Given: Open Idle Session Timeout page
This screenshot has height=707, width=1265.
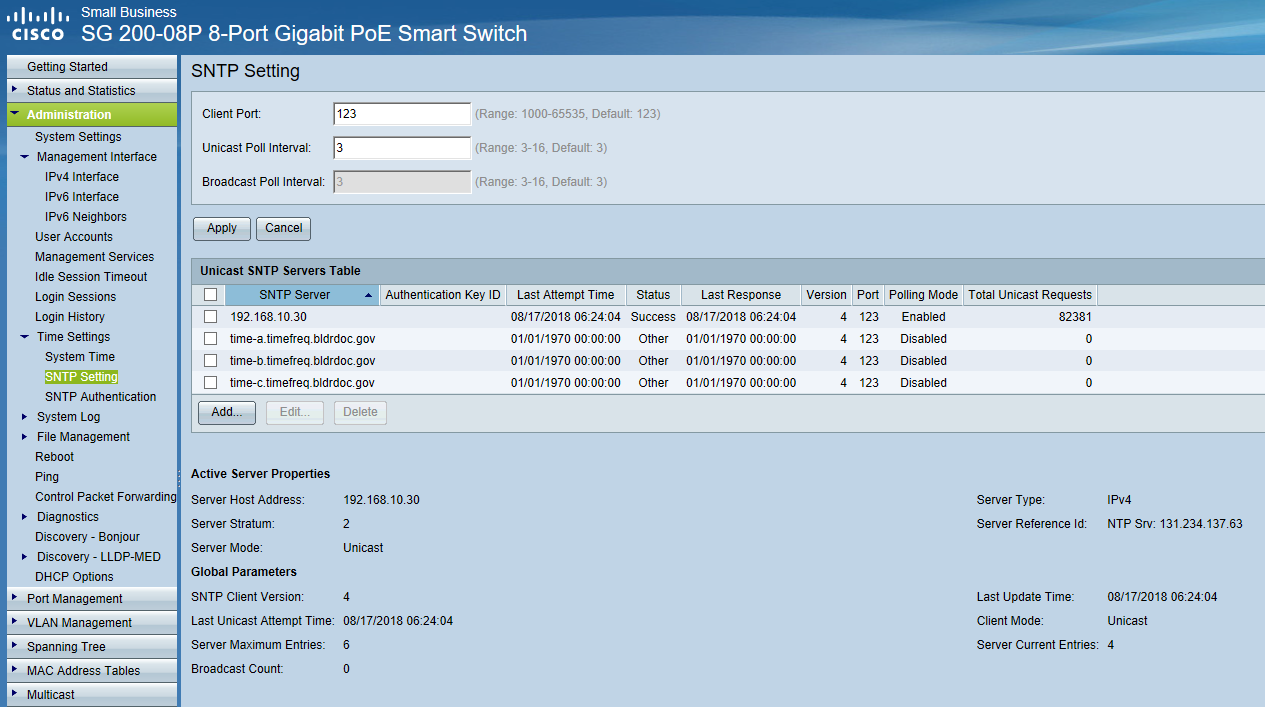Looking at the screenshot, I should pyautogui.click(x=91, y=277).
